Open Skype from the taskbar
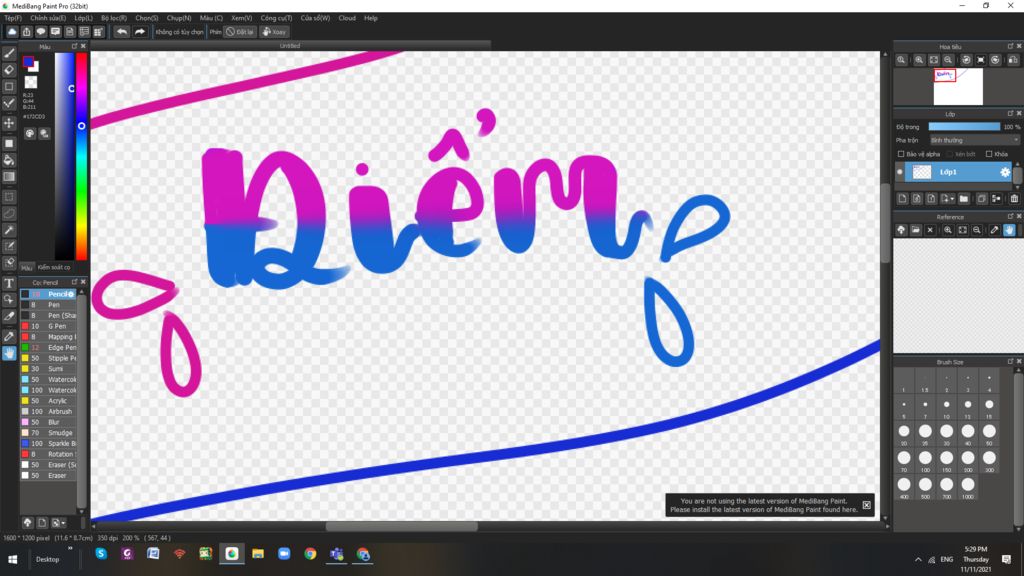The image size is (1024, 576). 101,554
